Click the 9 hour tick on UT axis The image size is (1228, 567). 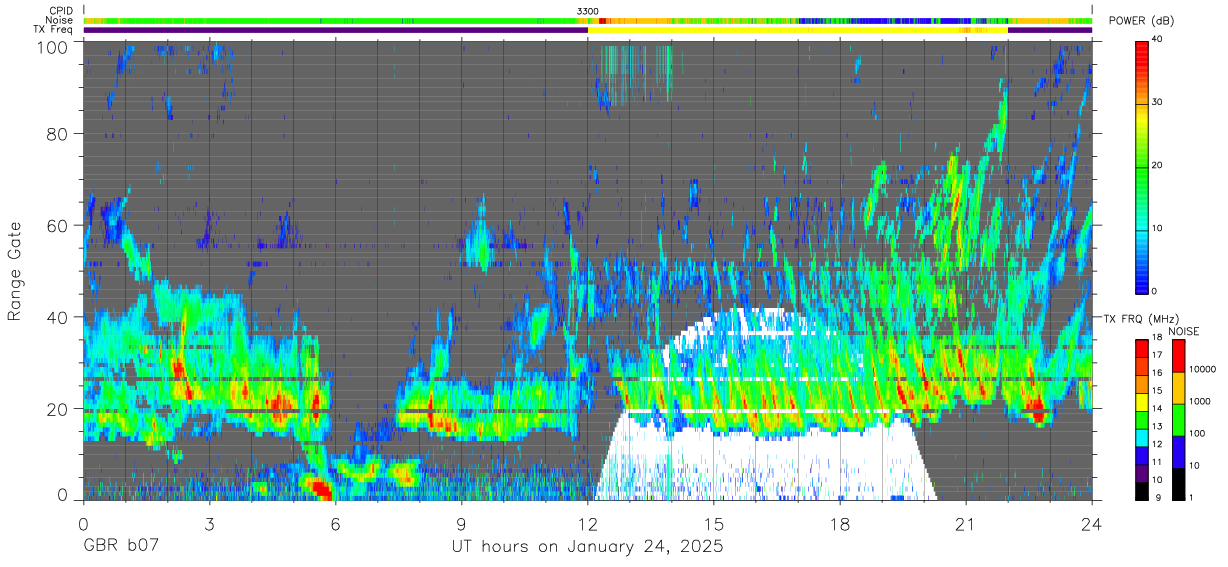(x=462, y=523)
